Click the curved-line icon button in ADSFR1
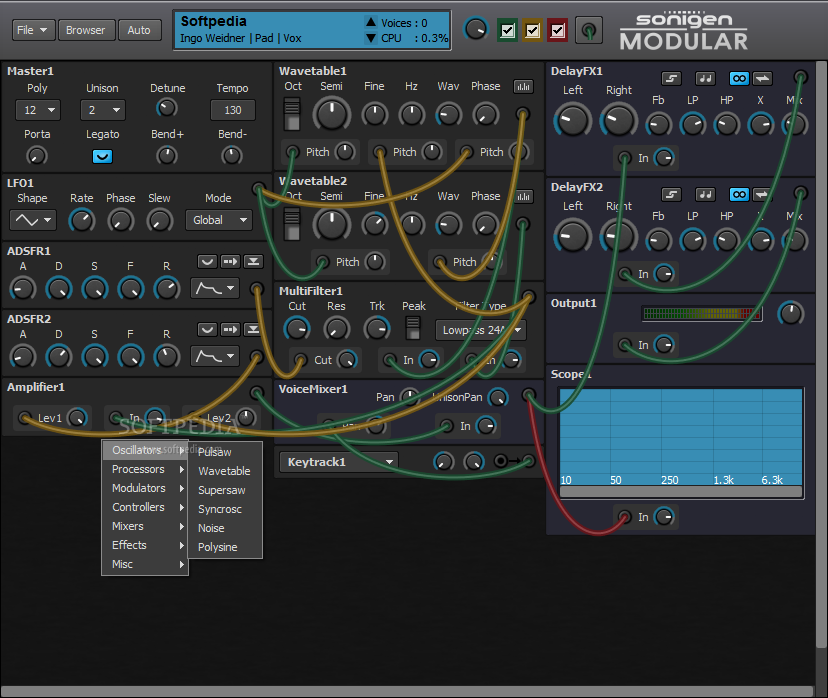This screenshot has width=828, height=698. (x=207, y=261)
